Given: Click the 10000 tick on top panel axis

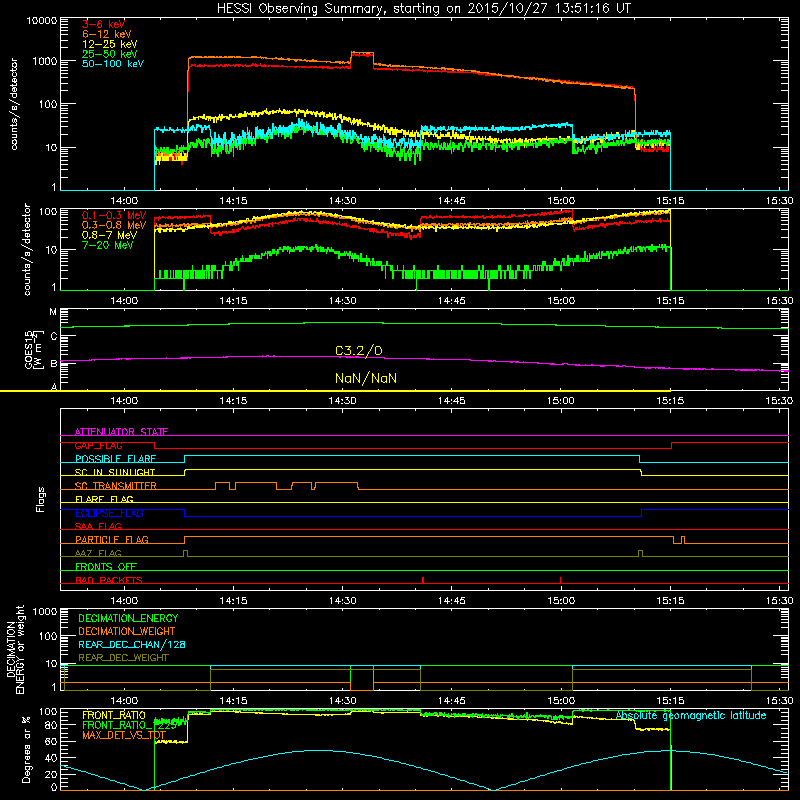Looking at the screenshot, I should coord(42,21).
